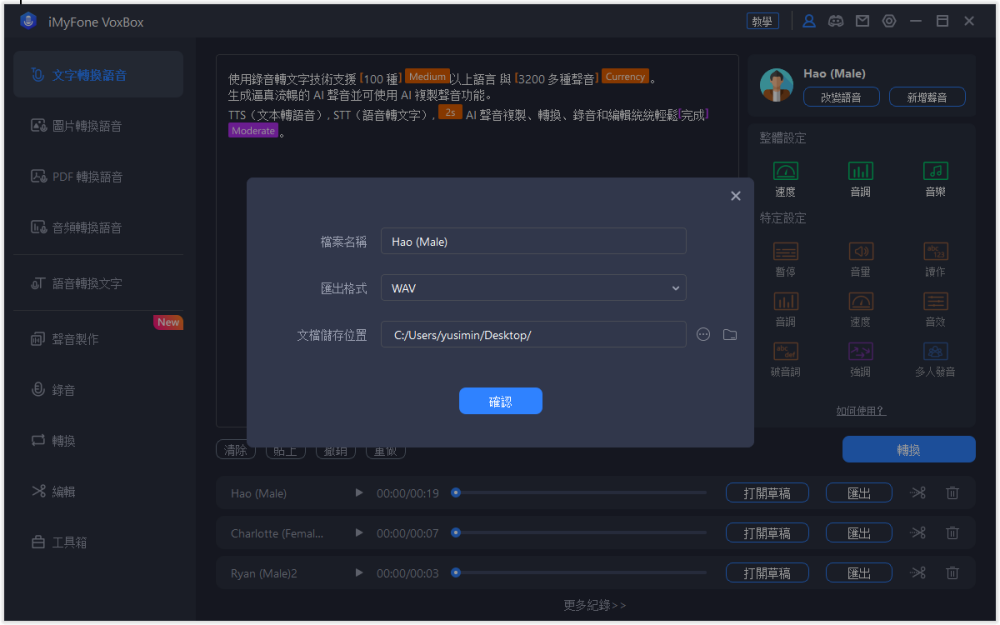Click the 貼上 paste button
The image size is (1000, 625).
[285, 450]
